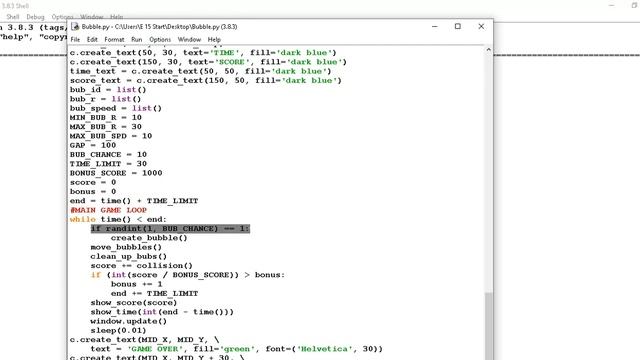
Task: Click the 'while time() < end:' line
Action: (x=118, y=219)
